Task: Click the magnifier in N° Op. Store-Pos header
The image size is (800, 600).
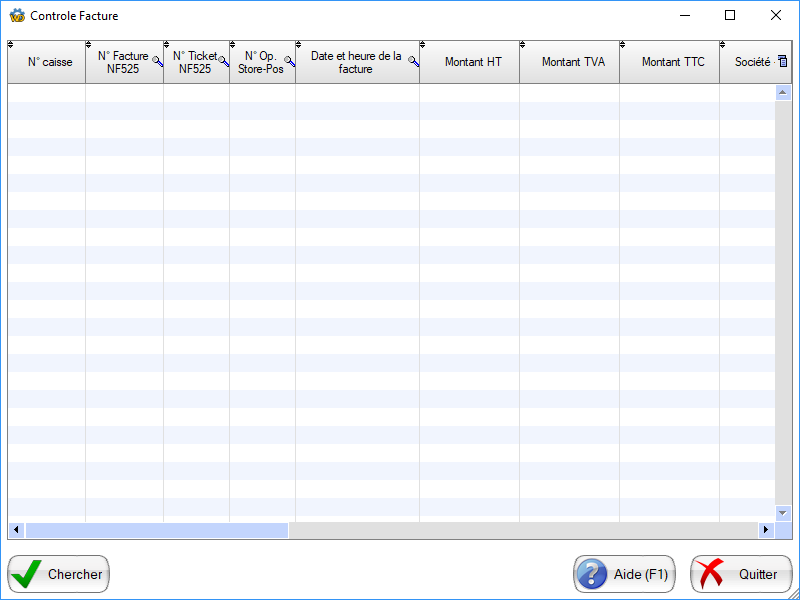Action: tap(290, 62)
